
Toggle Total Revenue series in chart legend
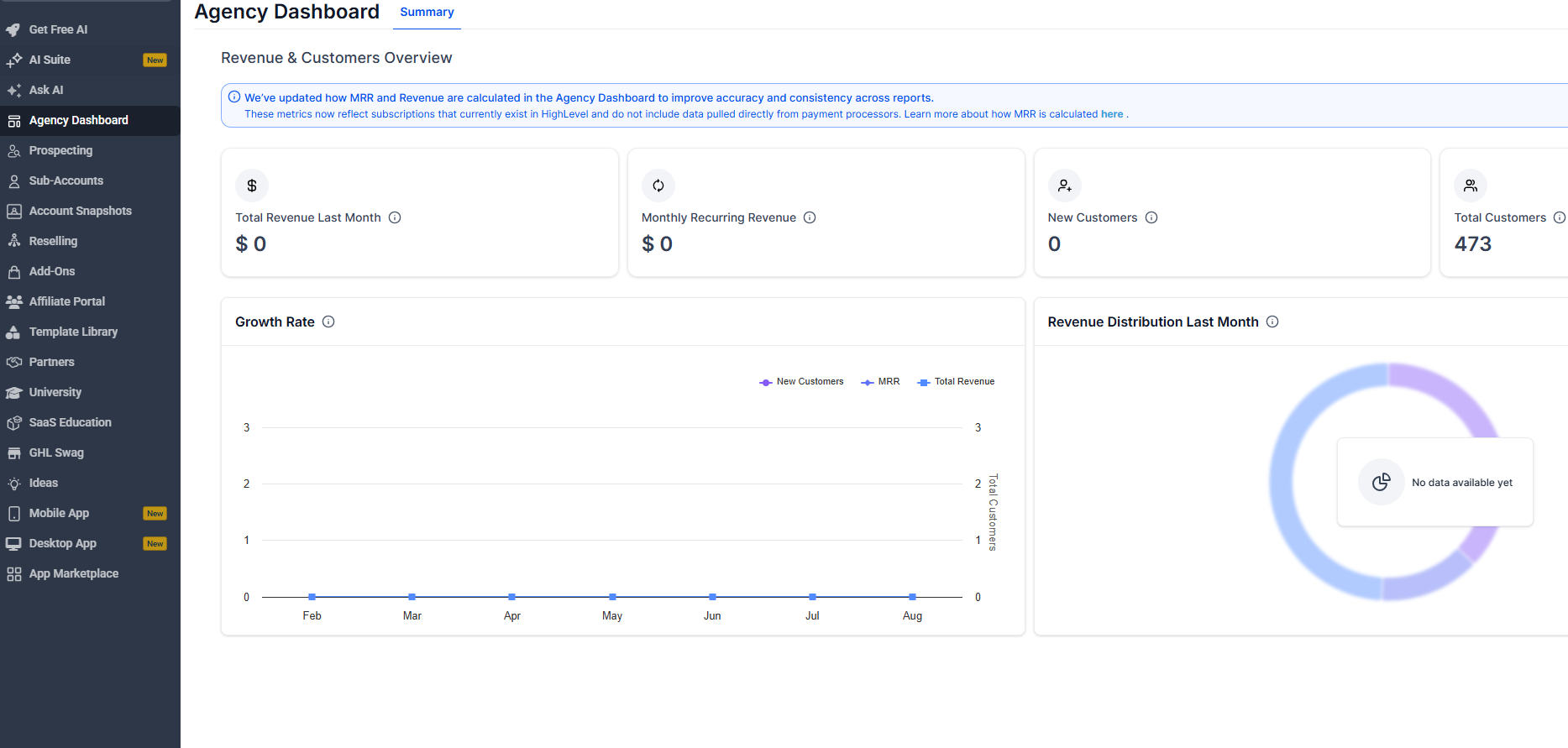[956, 381]
